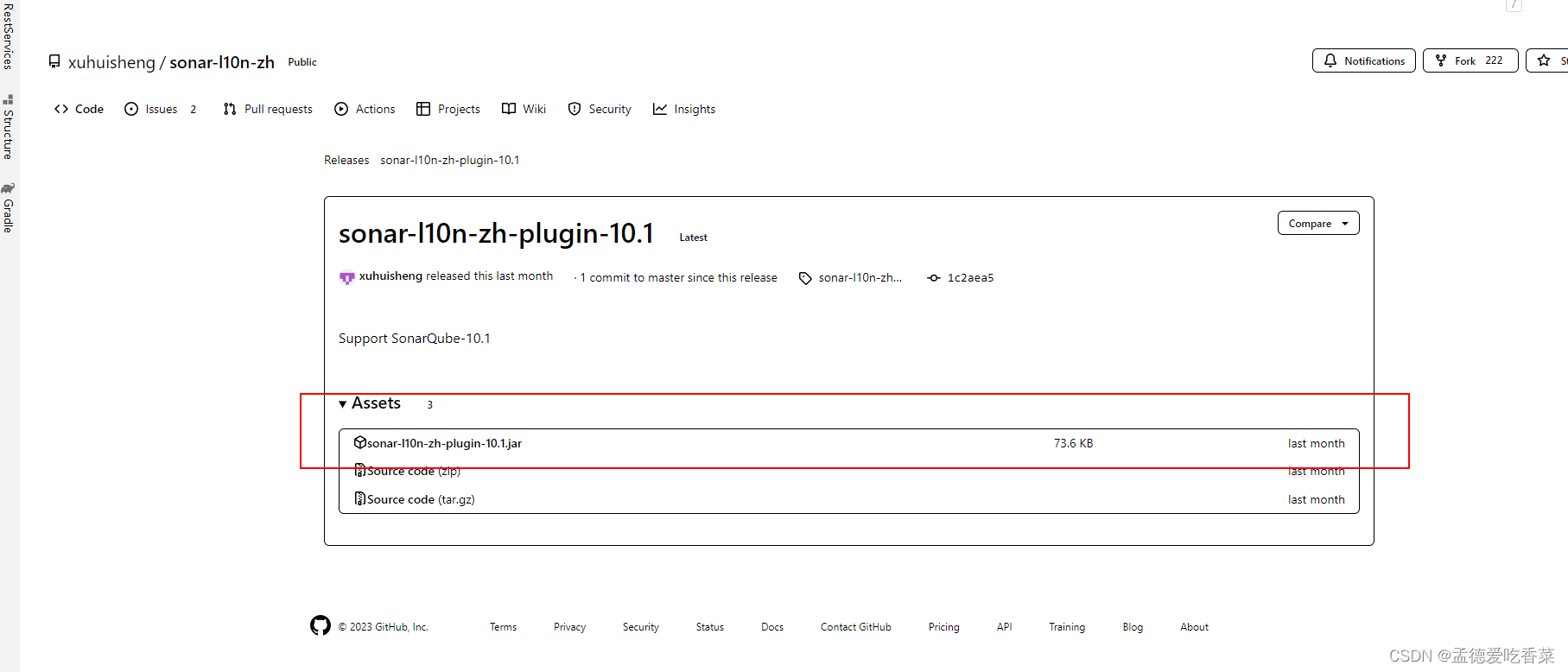Switch to the Code tab

[x=79, y=109]
